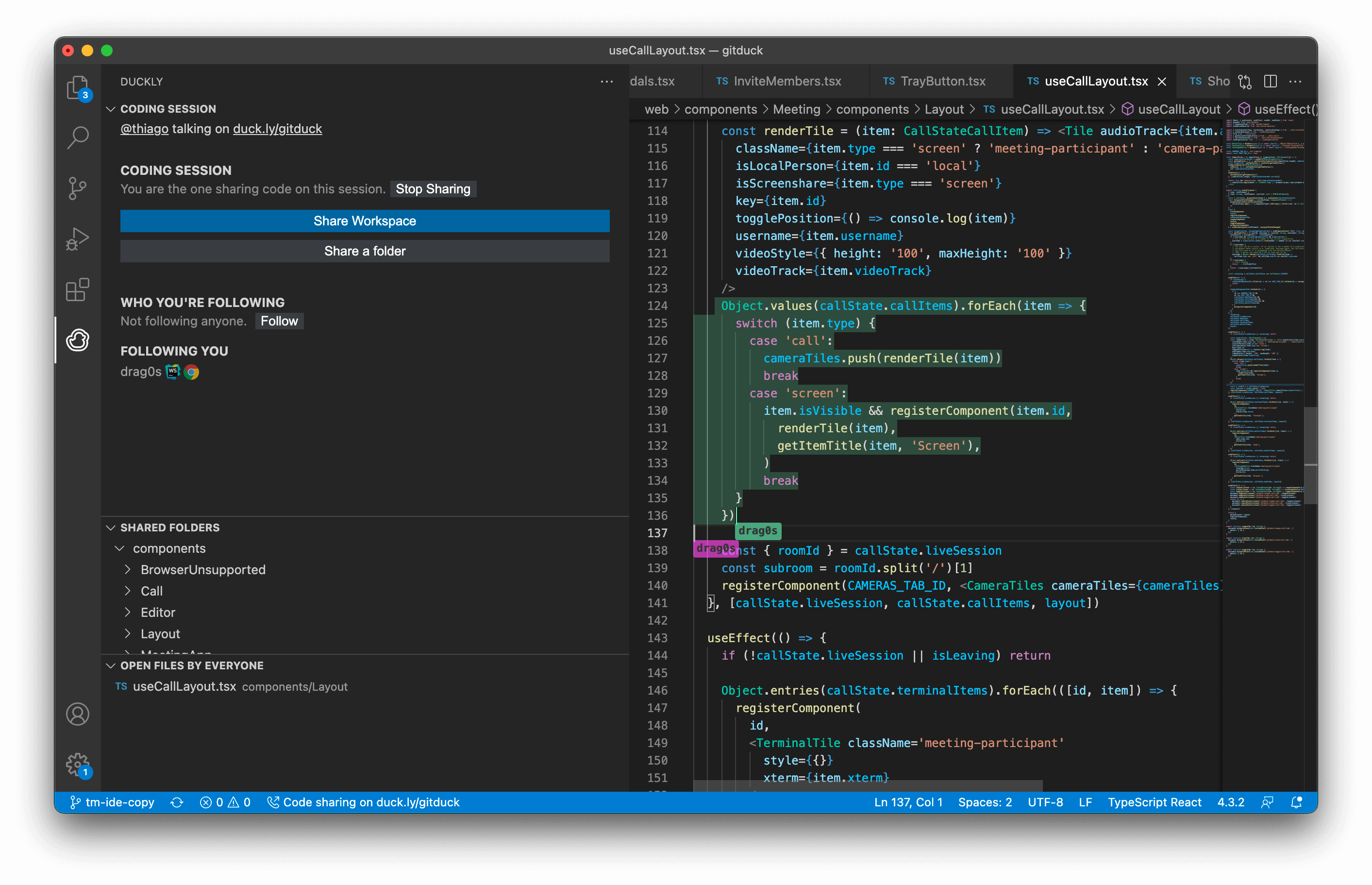Expand the BrowserUnsupported folder
Viewport: 1372px width, 885px height.
pos(128,569)
